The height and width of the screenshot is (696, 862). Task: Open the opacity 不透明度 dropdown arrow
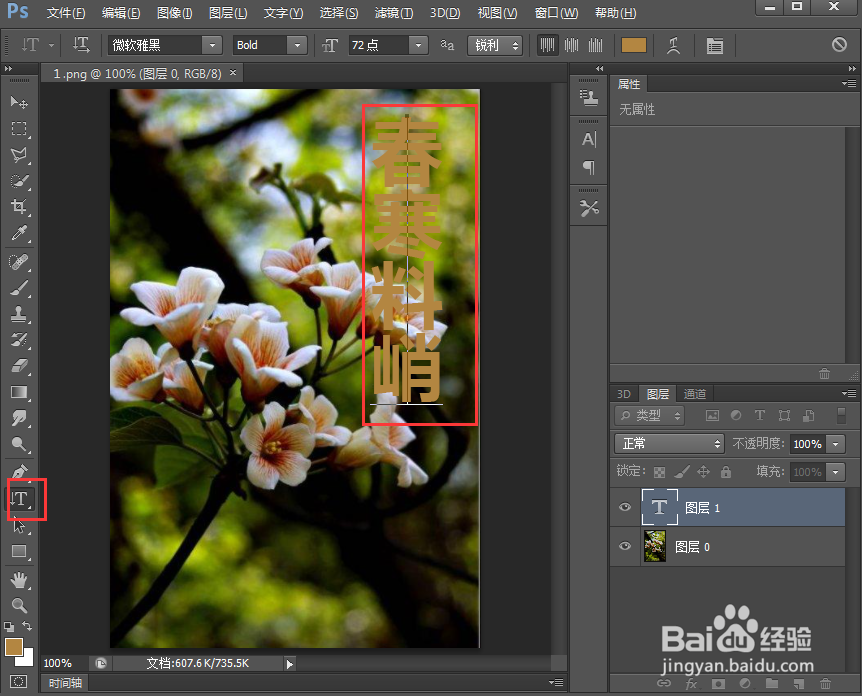[836, 444]
